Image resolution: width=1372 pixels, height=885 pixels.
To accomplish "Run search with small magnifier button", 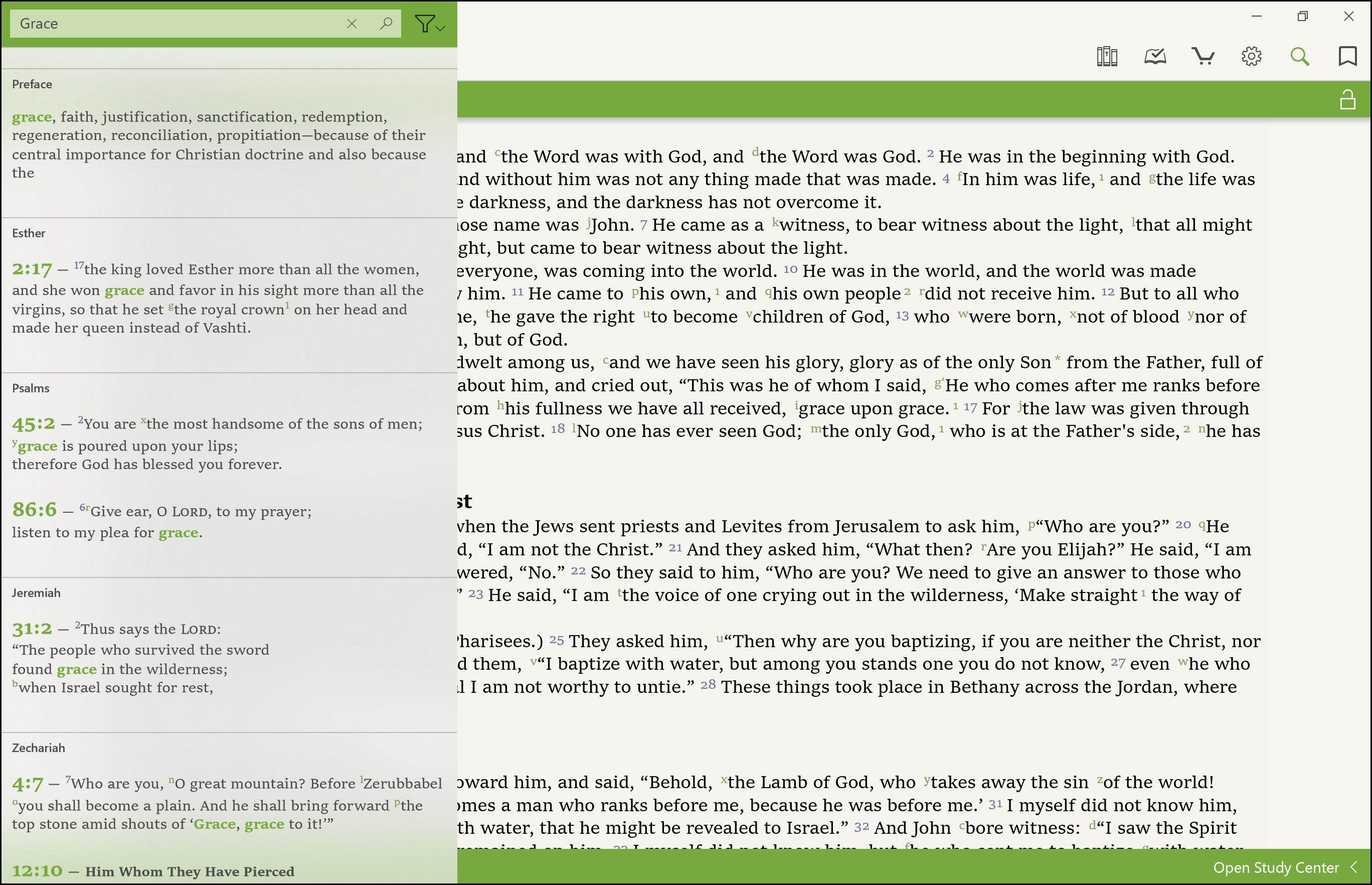I will pos(386,24).
